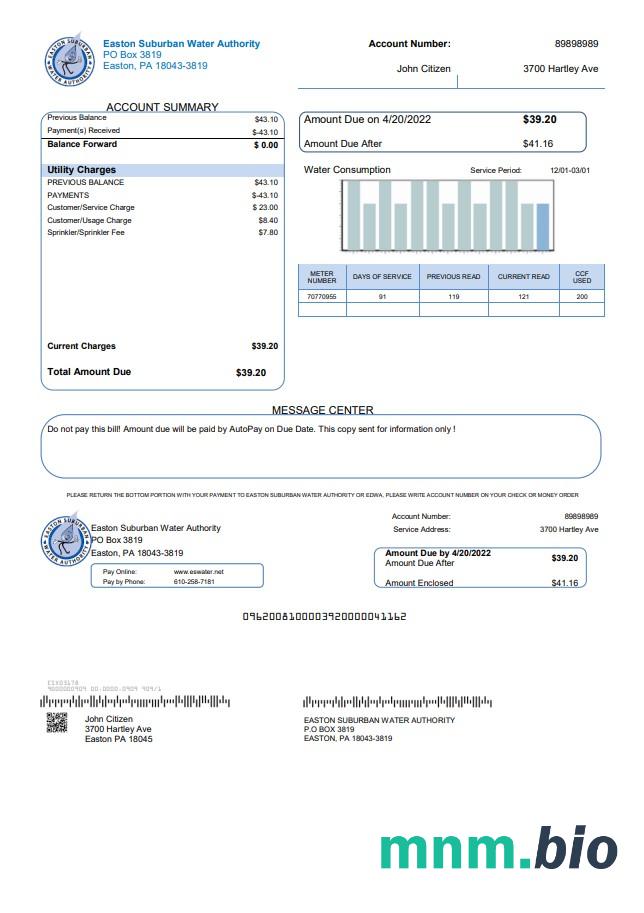Click the Total Amount Due value
Image resolution: width=644 pixels, height=913 pixels.
[250, 372]
